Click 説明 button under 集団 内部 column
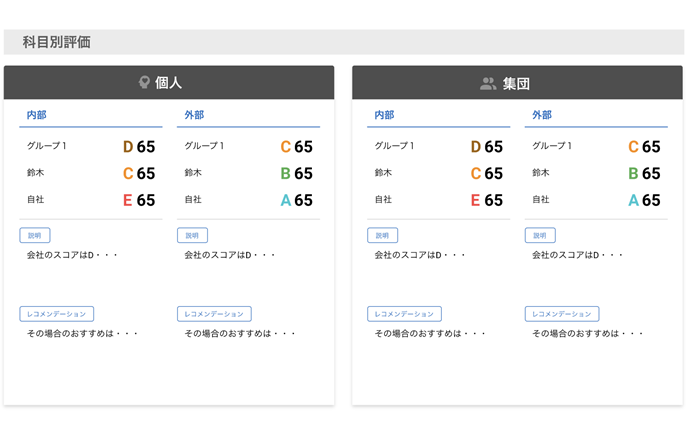This screenshot has width=688, height=437. 382,236
